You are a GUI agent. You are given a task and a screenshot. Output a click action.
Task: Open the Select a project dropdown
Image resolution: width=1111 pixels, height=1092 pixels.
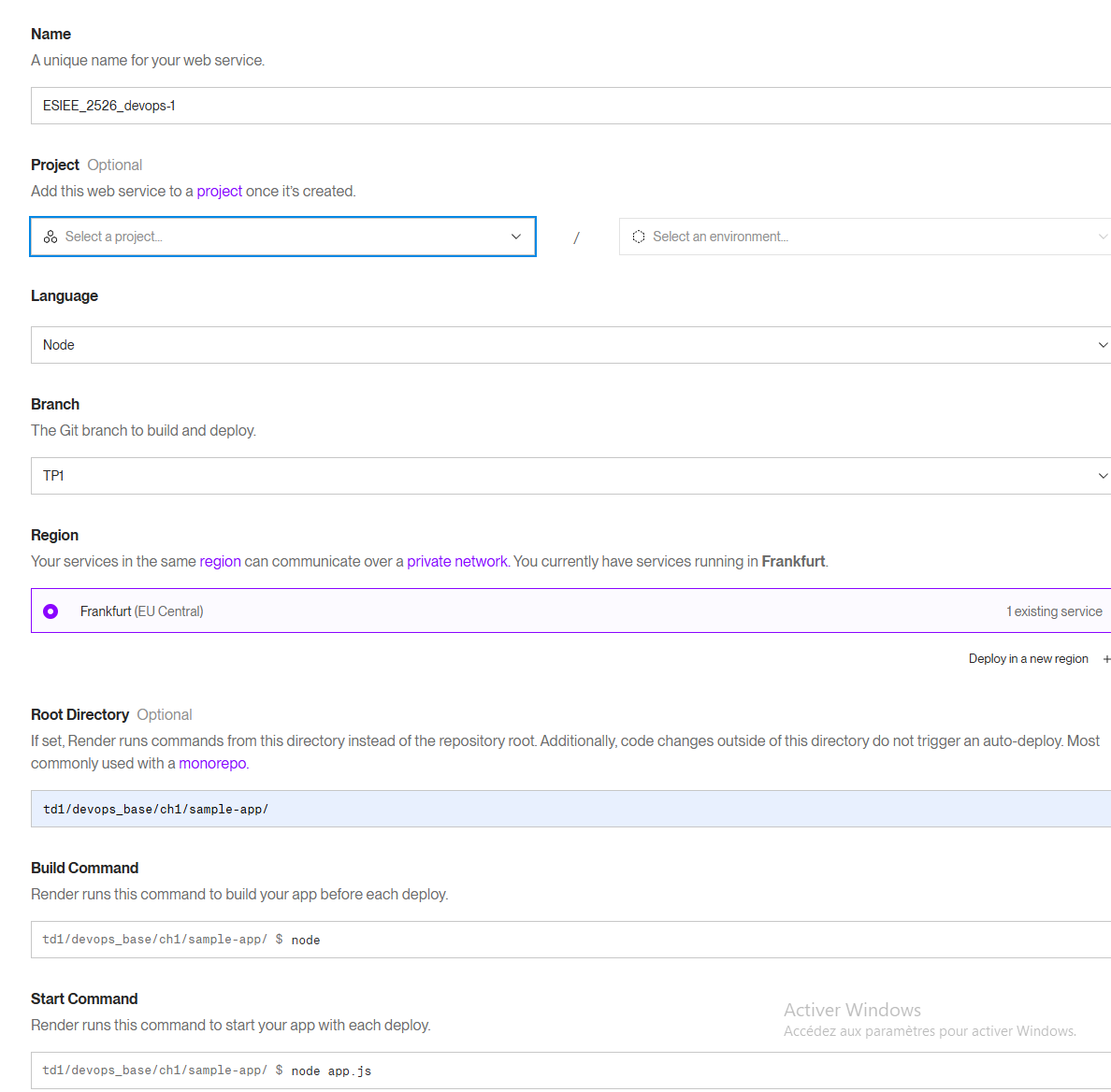[281, 237]
